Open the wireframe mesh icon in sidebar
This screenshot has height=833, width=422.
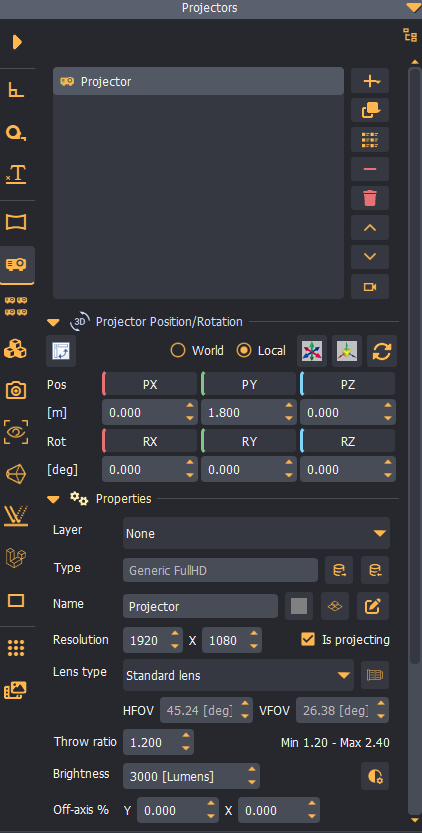pyautogui.click(x=16, y=473)
